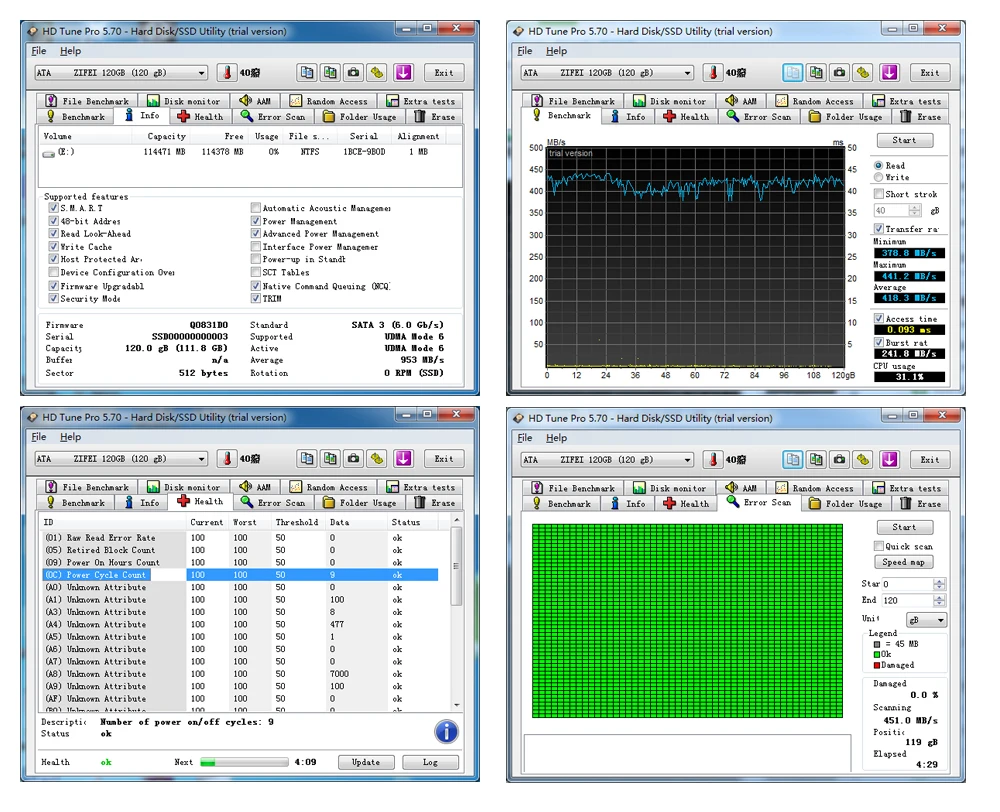This screenshot has height=812, width=1000.
Task: Click purple download arrow in Error Scan window
Action: [890, 459]
